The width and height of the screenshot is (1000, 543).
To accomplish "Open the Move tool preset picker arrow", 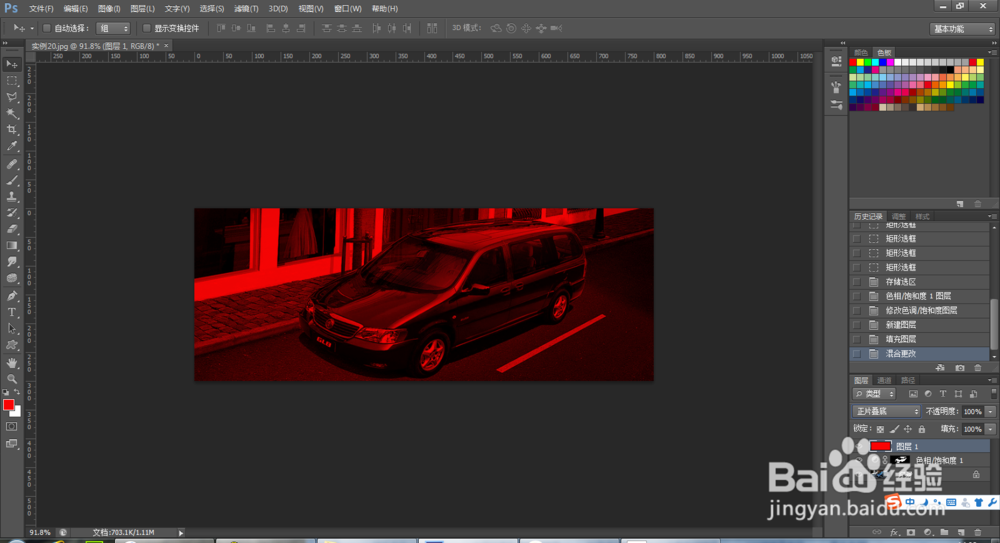I will 32,28.
